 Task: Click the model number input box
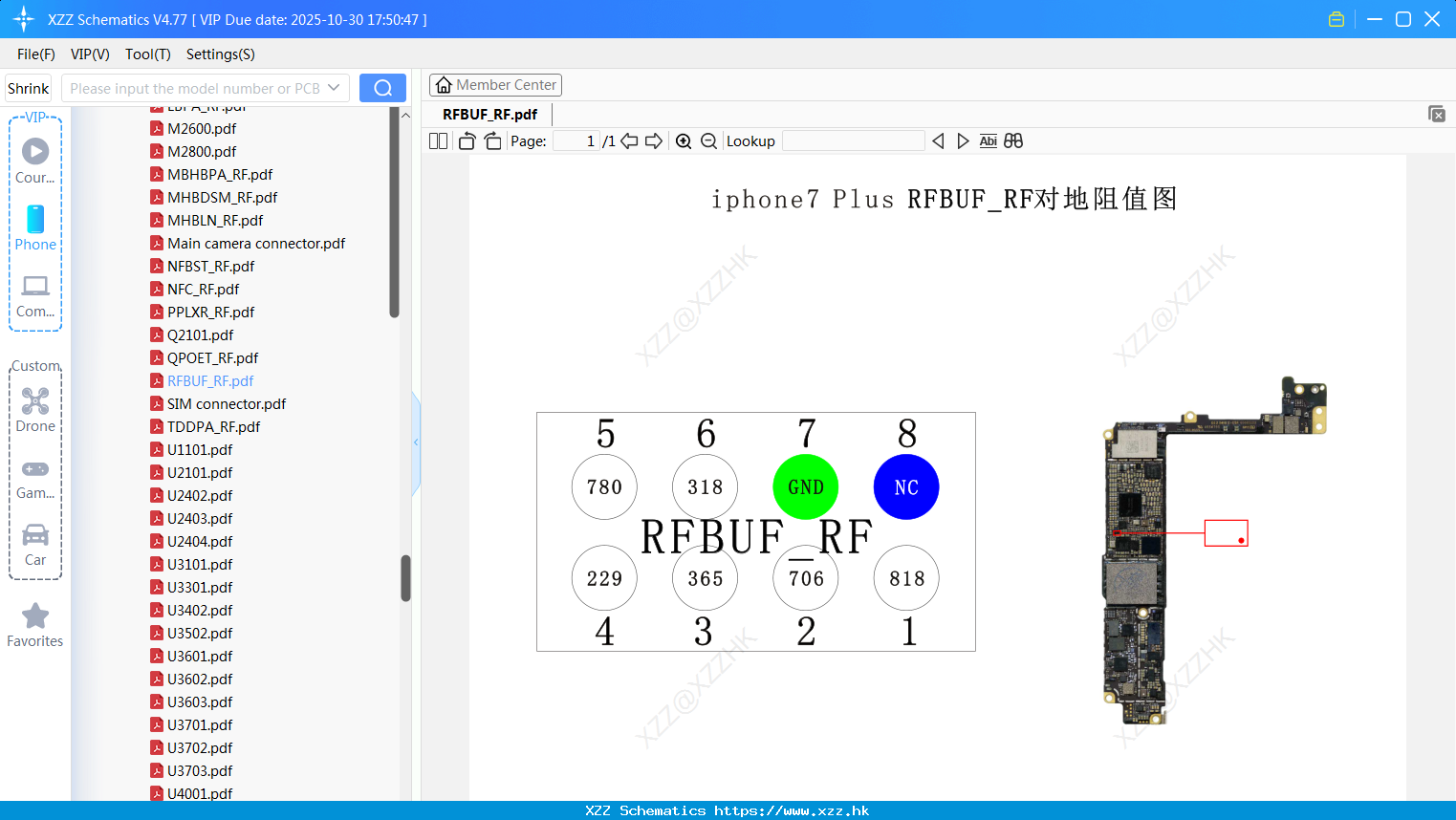pyautogui.click(x=195, y=88)
